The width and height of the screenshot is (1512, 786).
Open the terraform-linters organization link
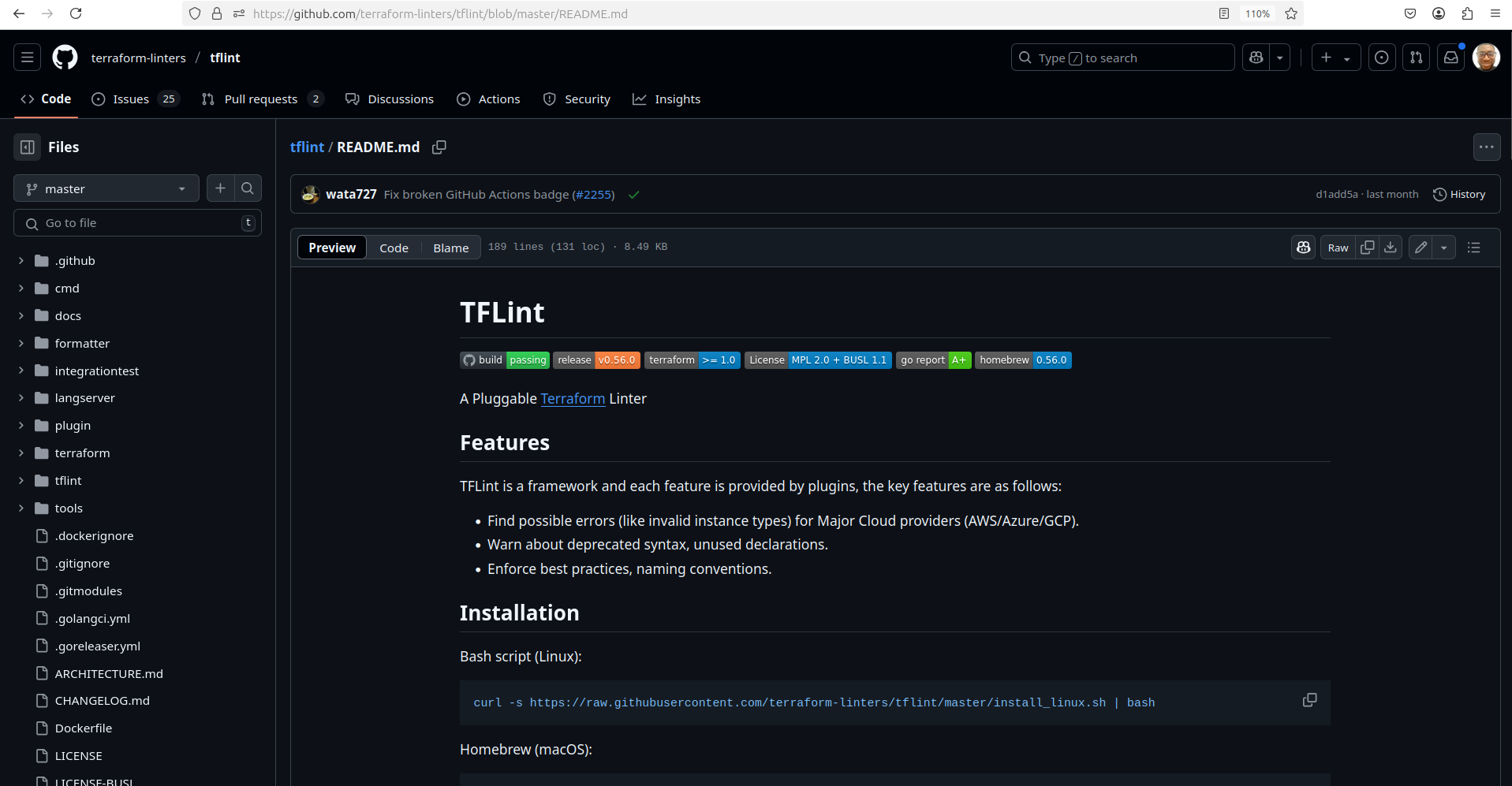coord(139,58)
